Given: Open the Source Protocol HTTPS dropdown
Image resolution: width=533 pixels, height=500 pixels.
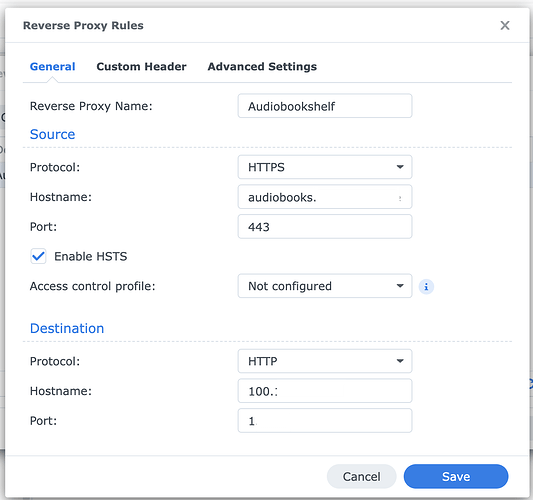Looking at the screenshot, I should [x=325, y=167].
